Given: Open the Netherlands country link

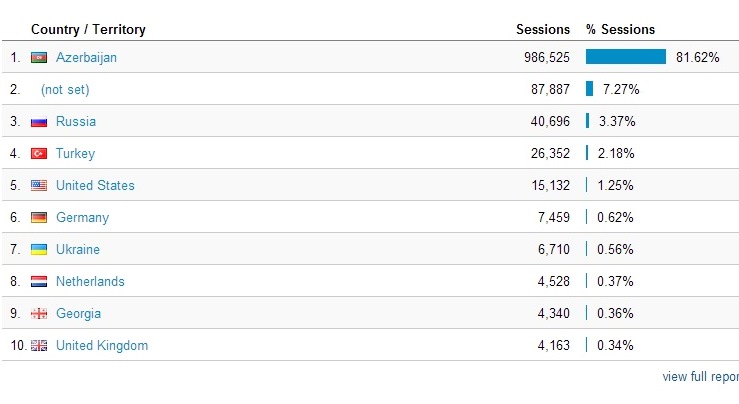Looking at the screenshot, I should (x=90, y=281).
